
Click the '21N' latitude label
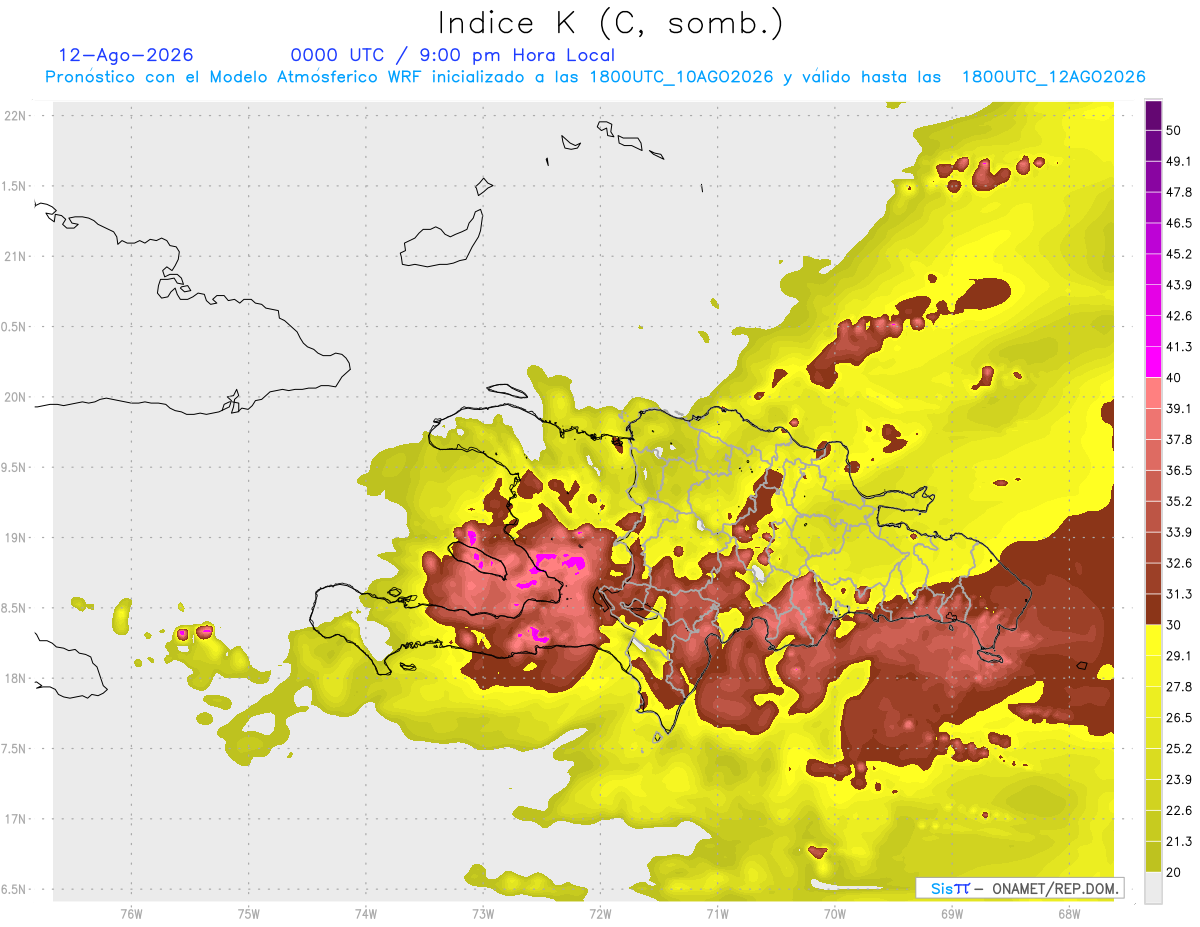[15, 256]
